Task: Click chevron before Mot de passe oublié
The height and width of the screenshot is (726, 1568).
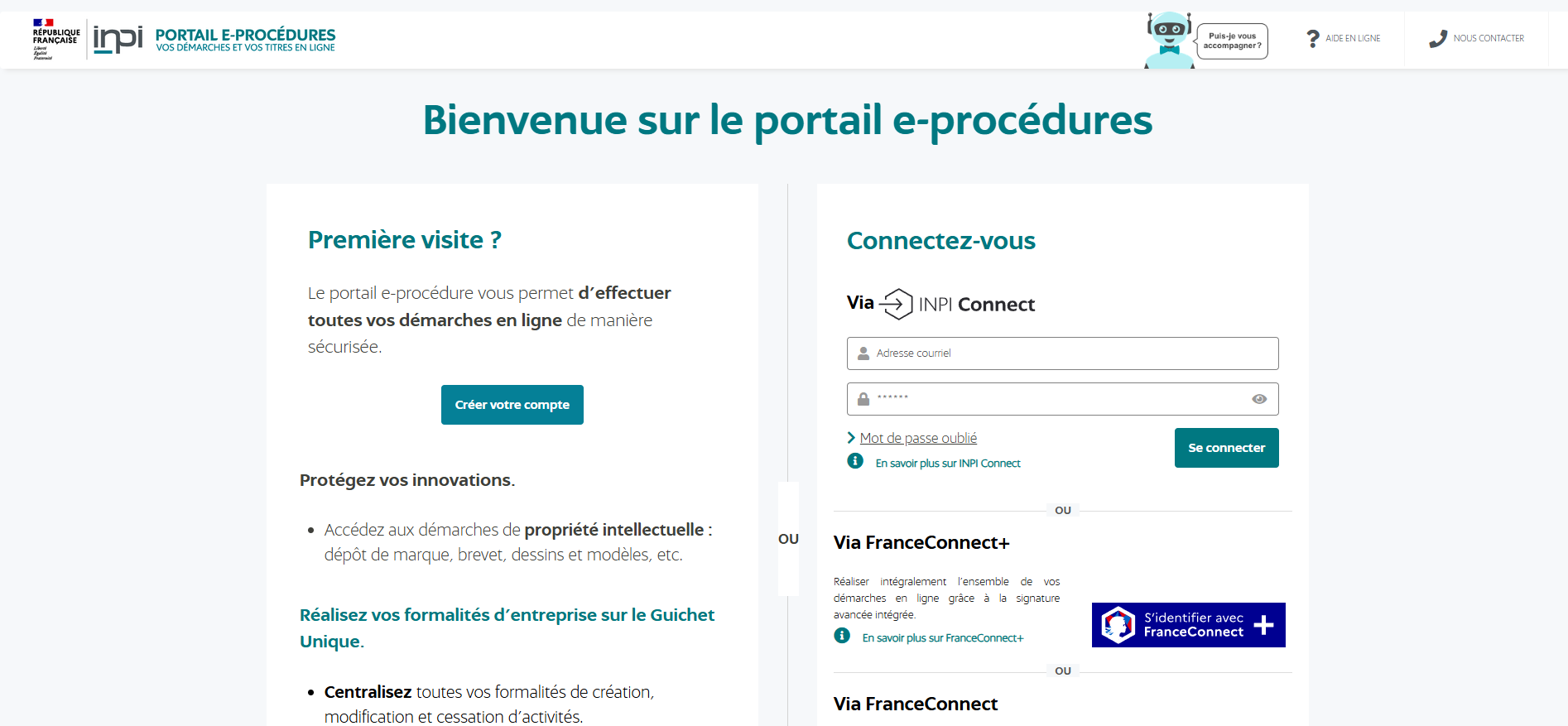Action: (851, 438)
